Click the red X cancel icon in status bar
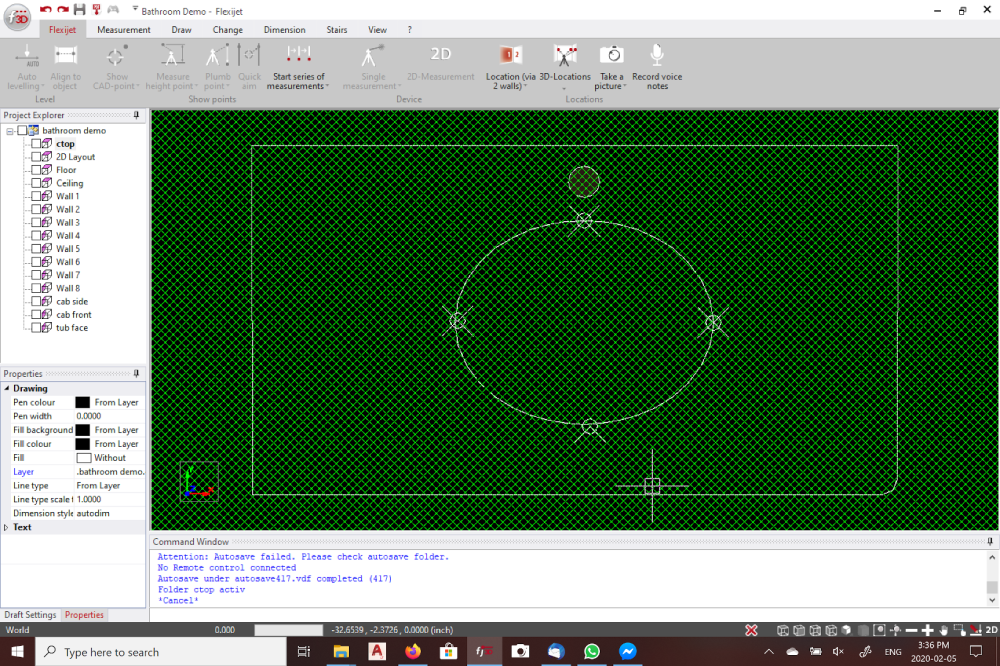Viewport: 1000px width, 666px height. 751,630
